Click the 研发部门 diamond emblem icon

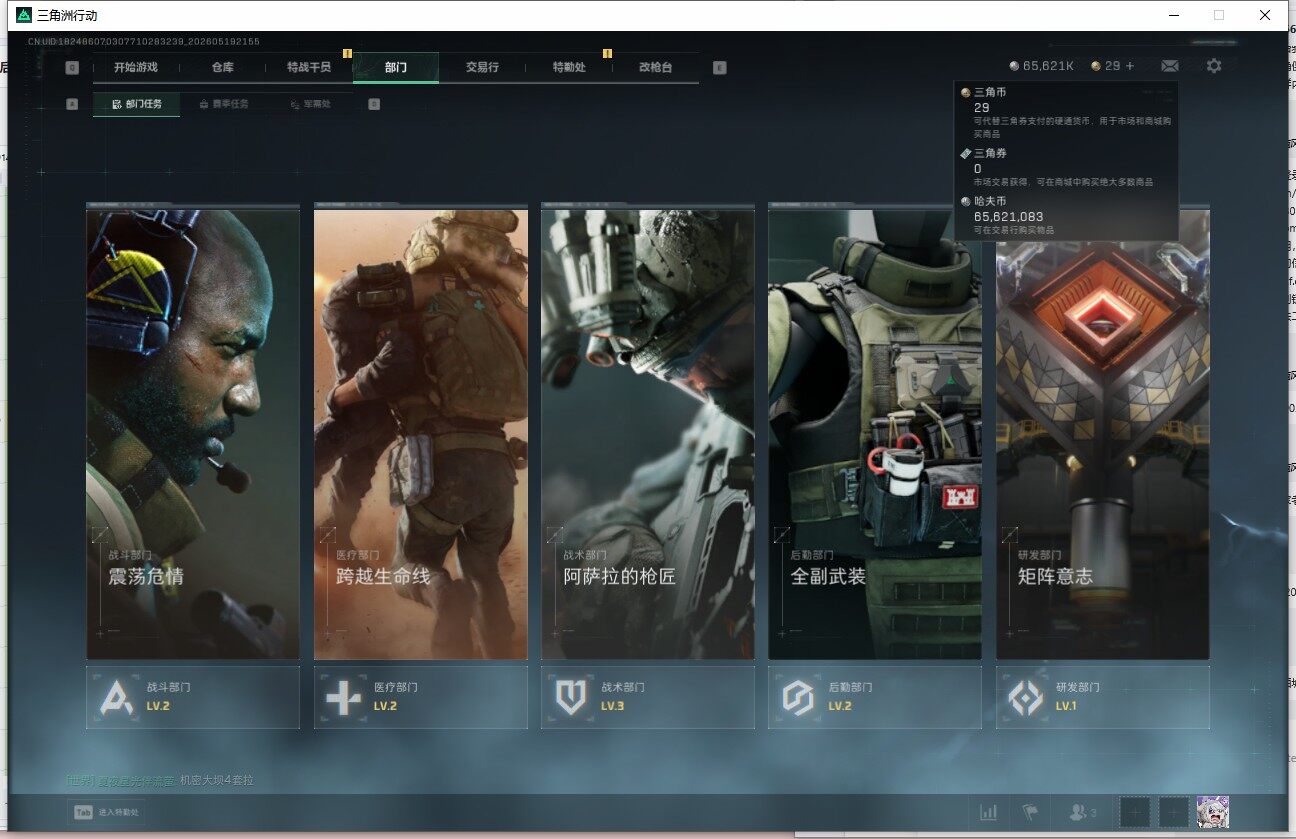pos(1026,697)
